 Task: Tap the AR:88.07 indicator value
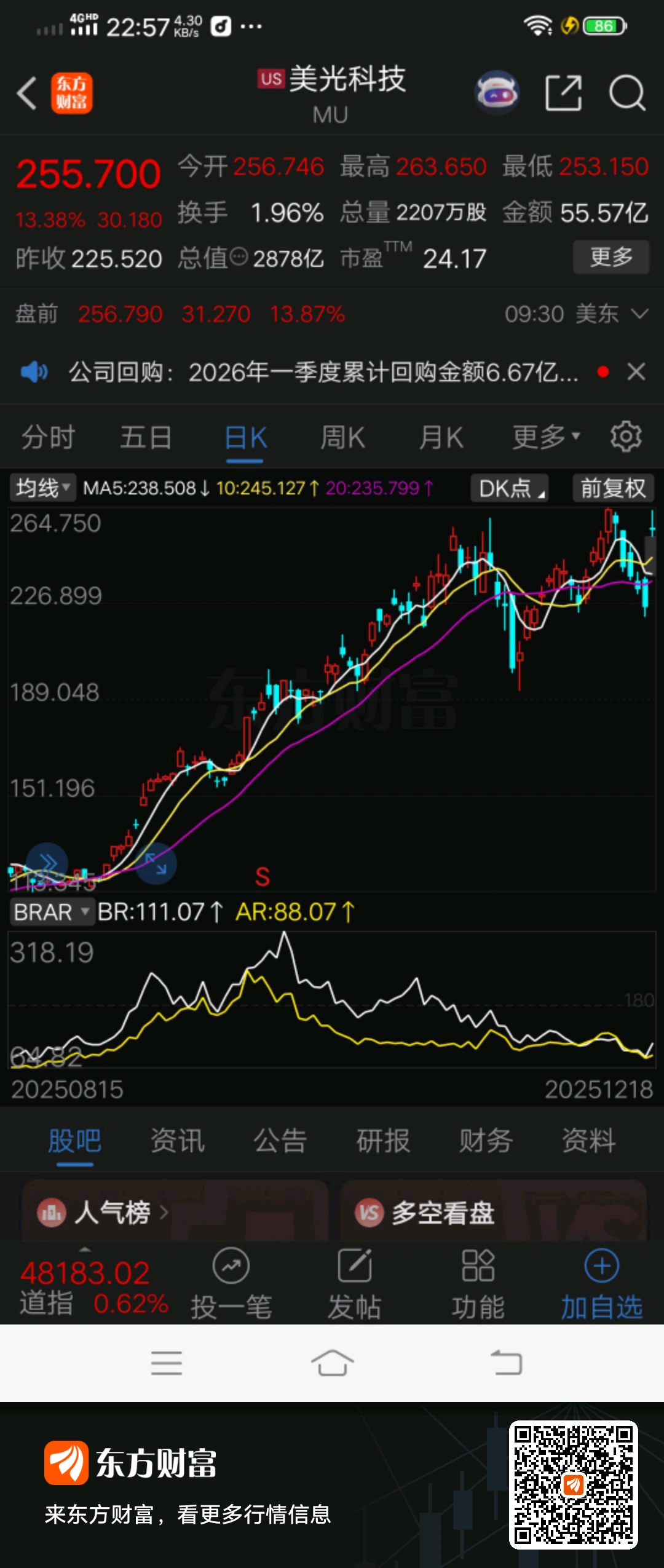click(x=296, y=912)
